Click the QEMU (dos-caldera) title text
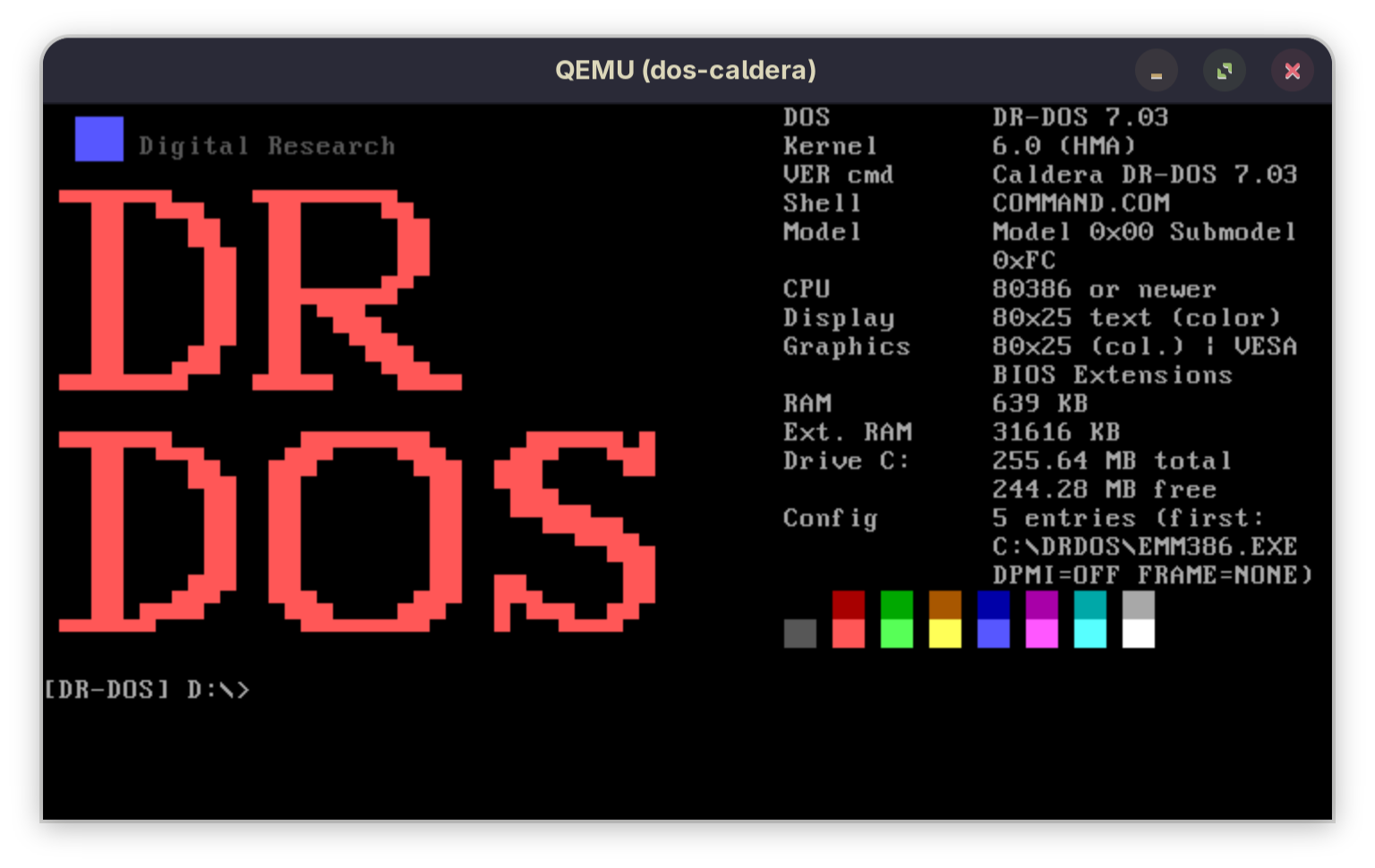Image resolution: width=1375 pixels, height=868 pixels. [x=686, y=70]
